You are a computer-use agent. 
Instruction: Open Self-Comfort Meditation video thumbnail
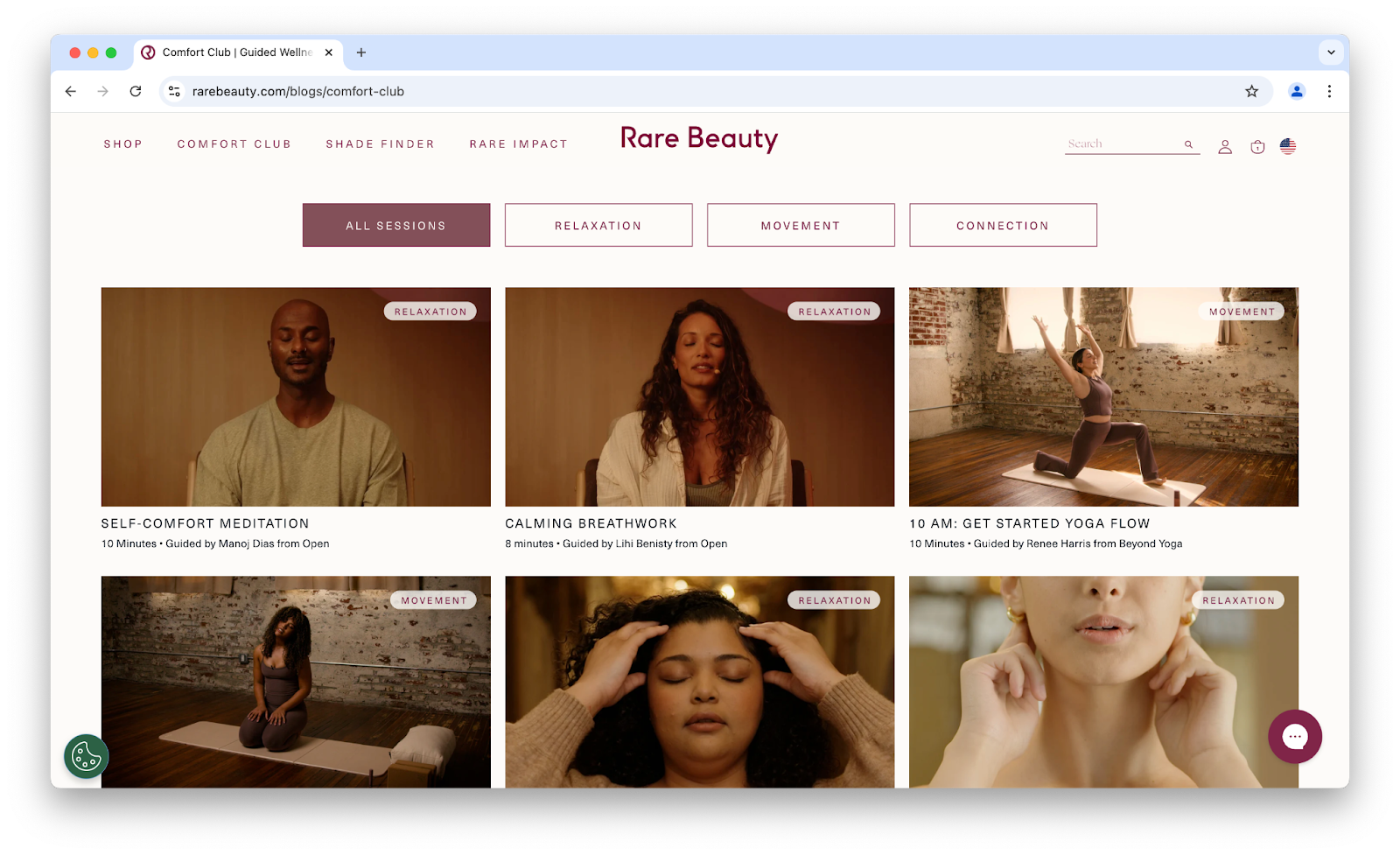tap(296, 396)
